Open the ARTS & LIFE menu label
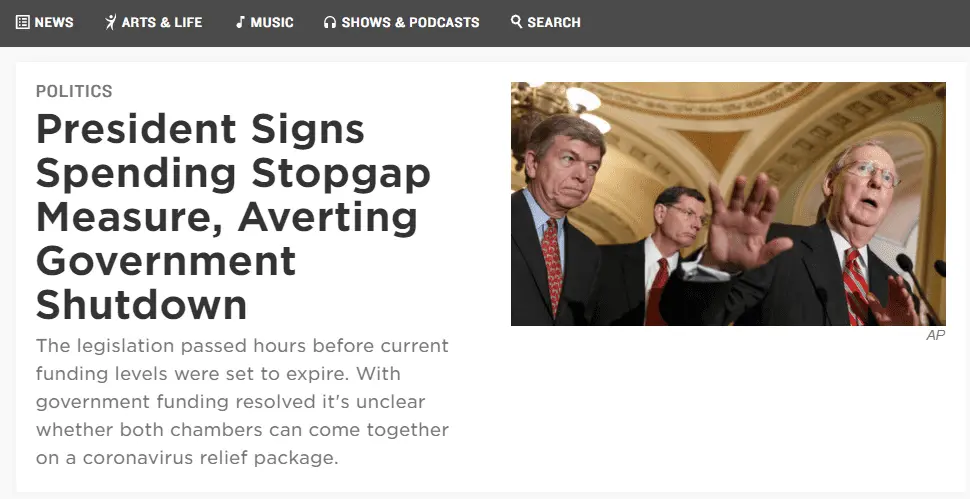The width and height of the screenshot is (970, 499). pos(162,22)
